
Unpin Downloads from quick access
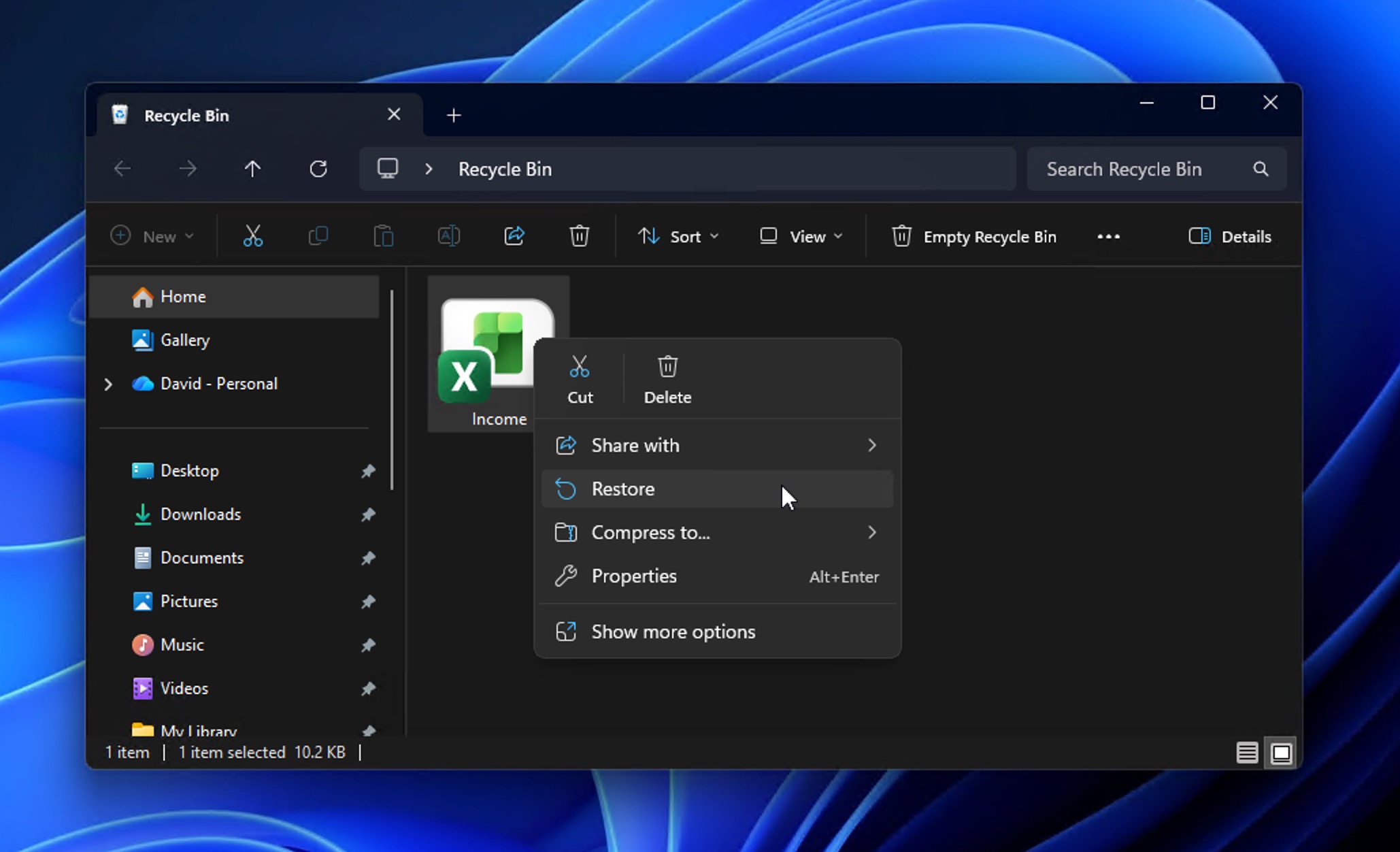coord(368,514)
